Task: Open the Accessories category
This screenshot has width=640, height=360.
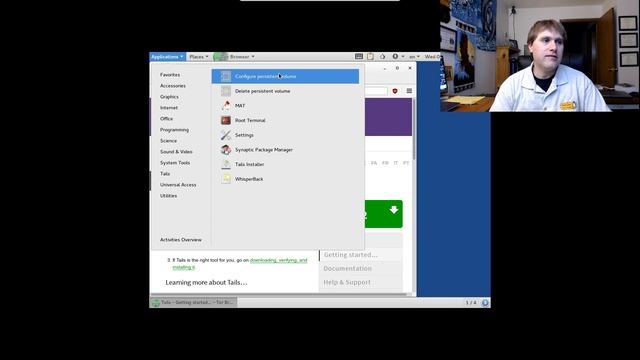Action: tap(173, 86)
